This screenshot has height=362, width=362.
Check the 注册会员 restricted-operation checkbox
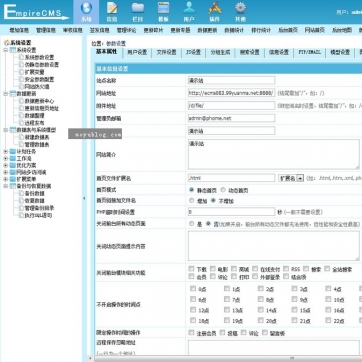click(191, 332)
